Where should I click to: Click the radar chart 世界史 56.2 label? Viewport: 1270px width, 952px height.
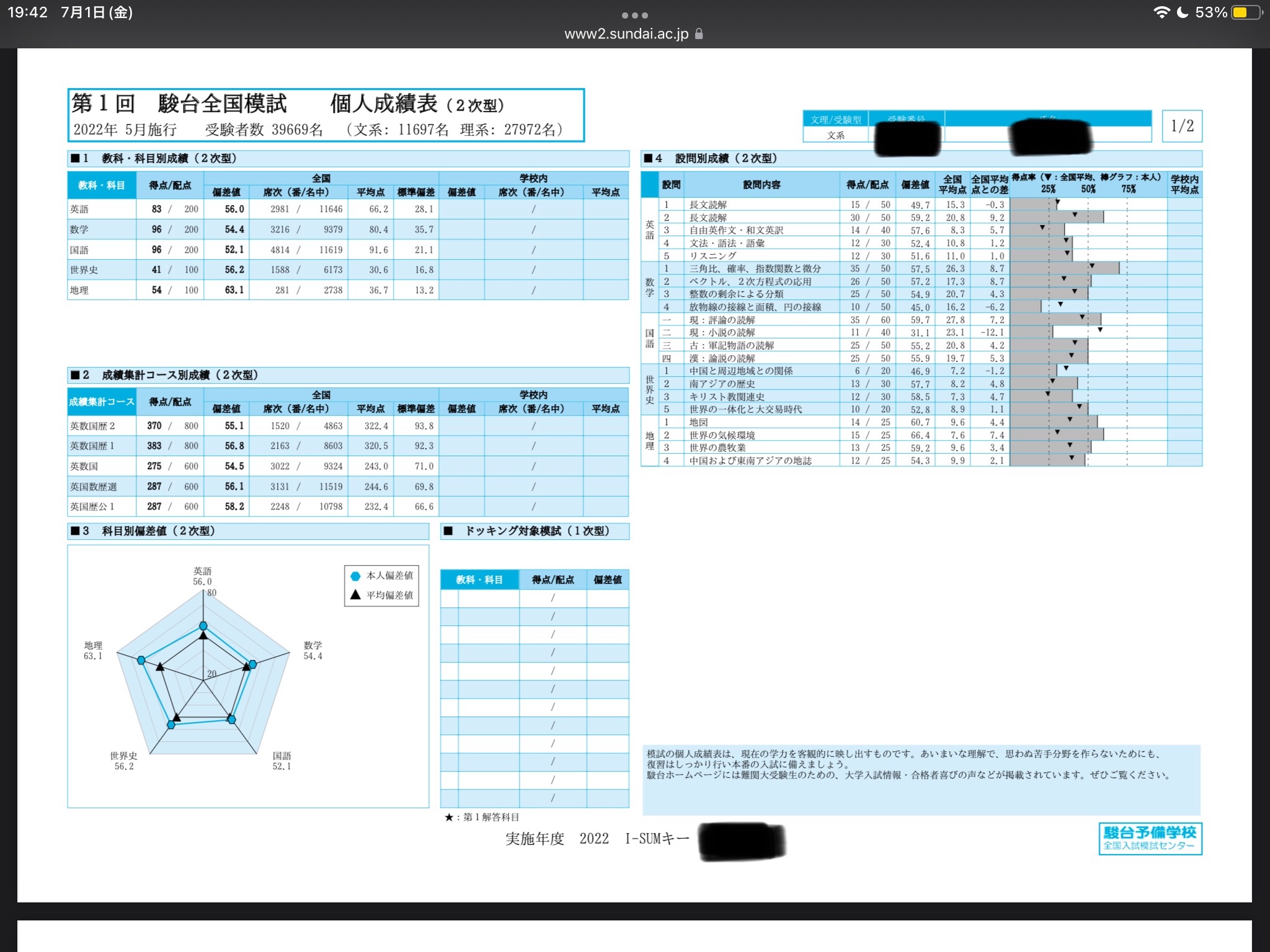point(123,760)
